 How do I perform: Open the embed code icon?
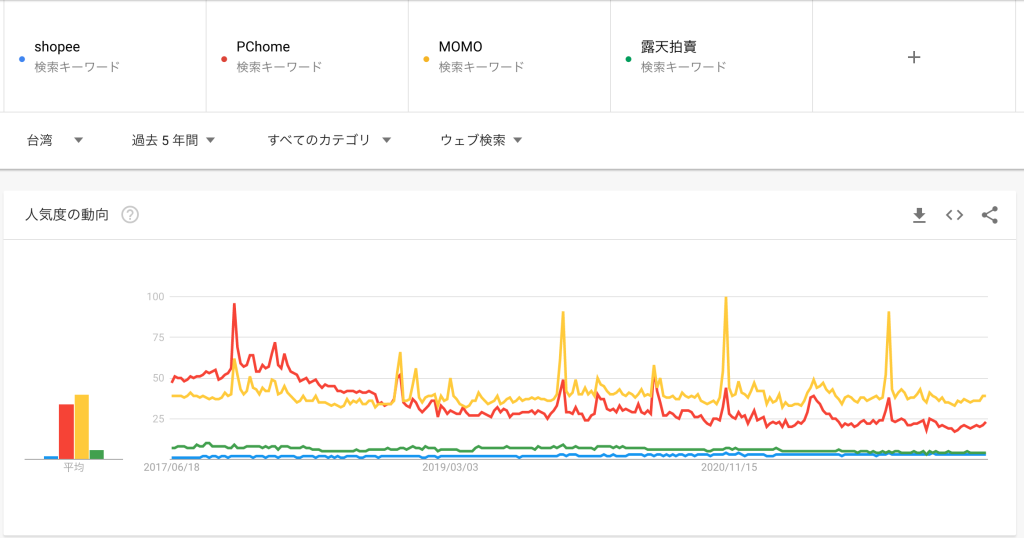[x=954, y=215]
